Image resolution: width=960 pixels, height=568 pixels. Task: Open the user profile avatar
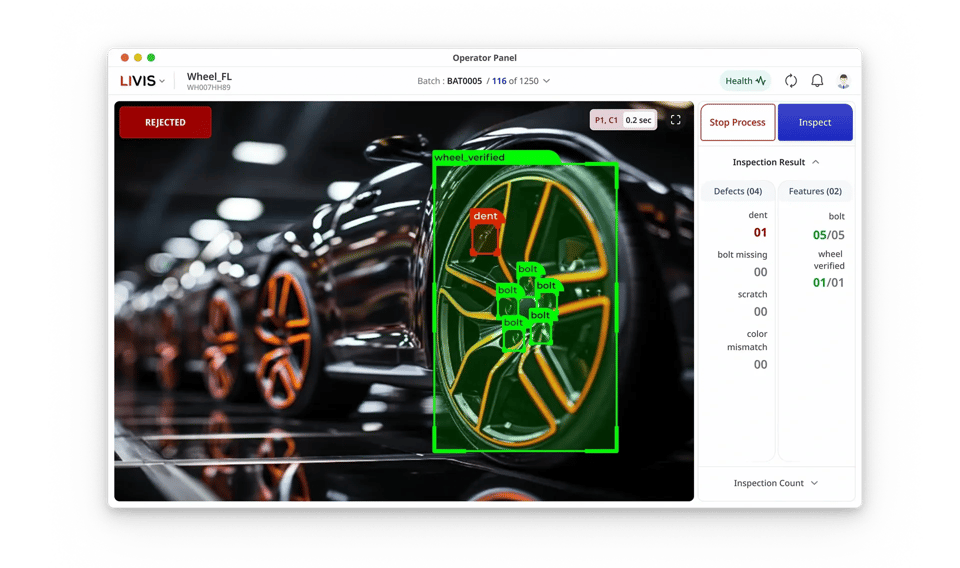click(x=843, y=81)
